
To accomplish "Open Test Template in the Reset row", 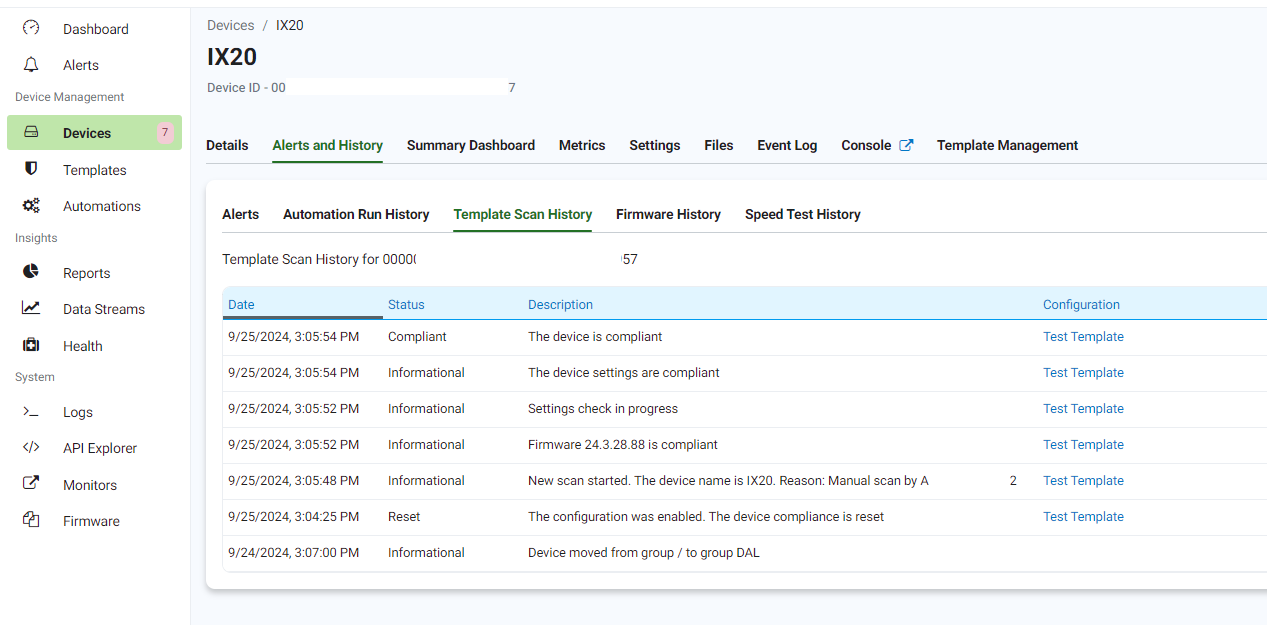I will (x=1083, y=516).
